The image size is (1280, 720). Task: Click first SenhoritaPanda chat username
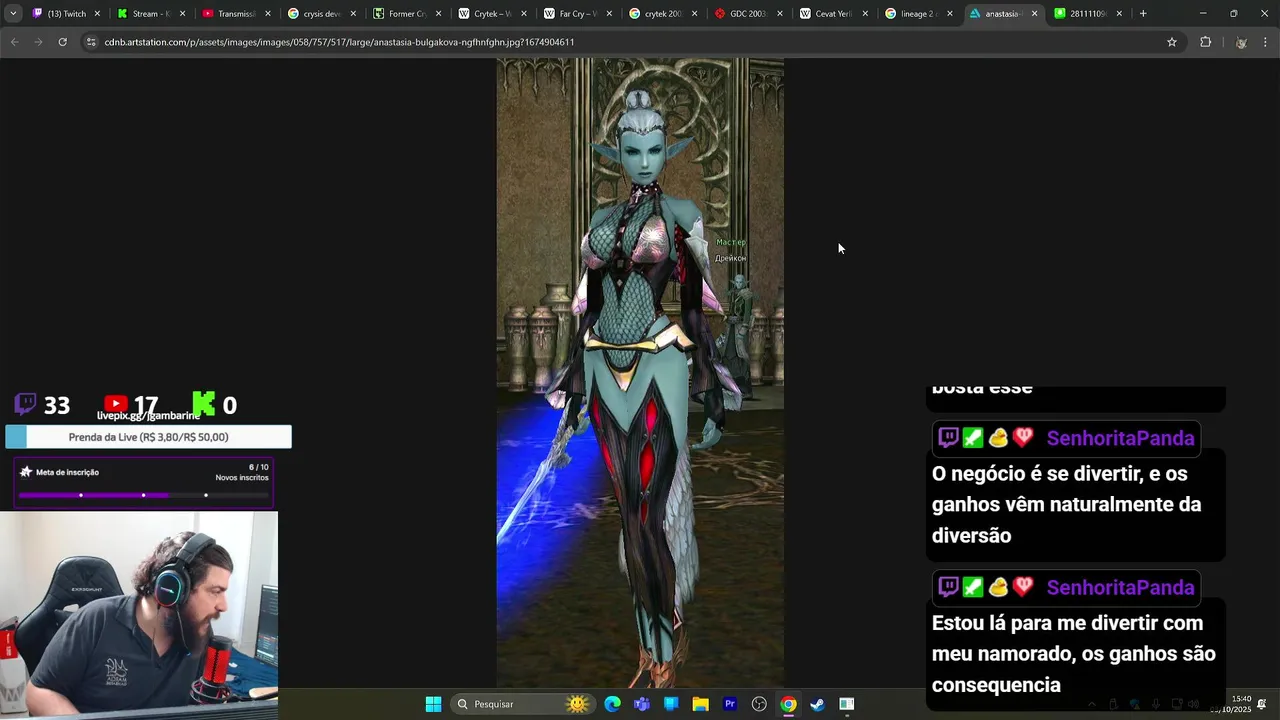1120,438
